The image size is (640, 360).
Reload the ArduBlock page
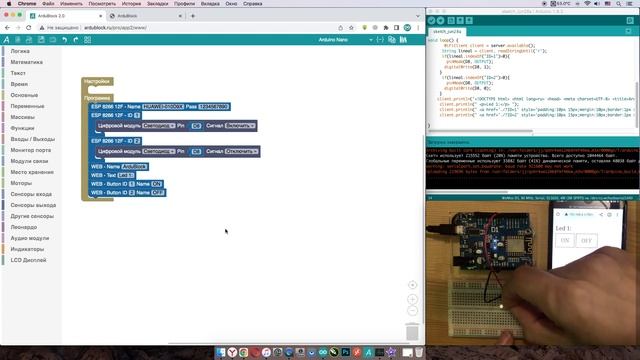point(29,28)
